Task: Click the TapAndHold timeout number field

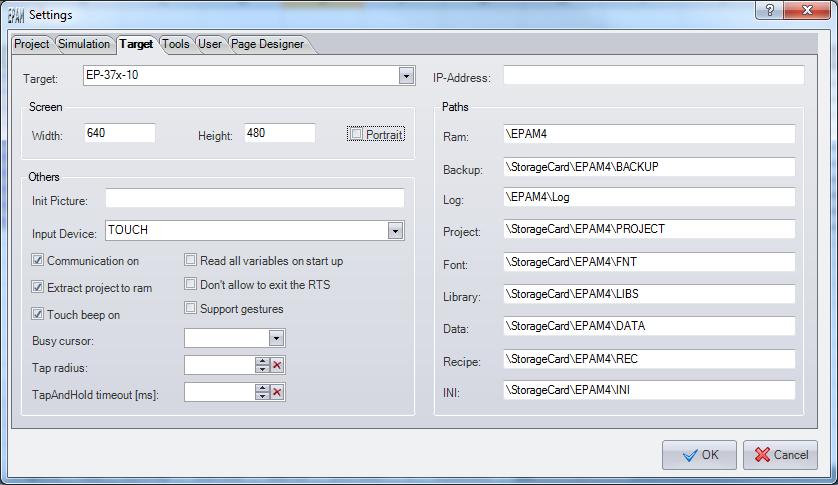Action: (220, 392)
